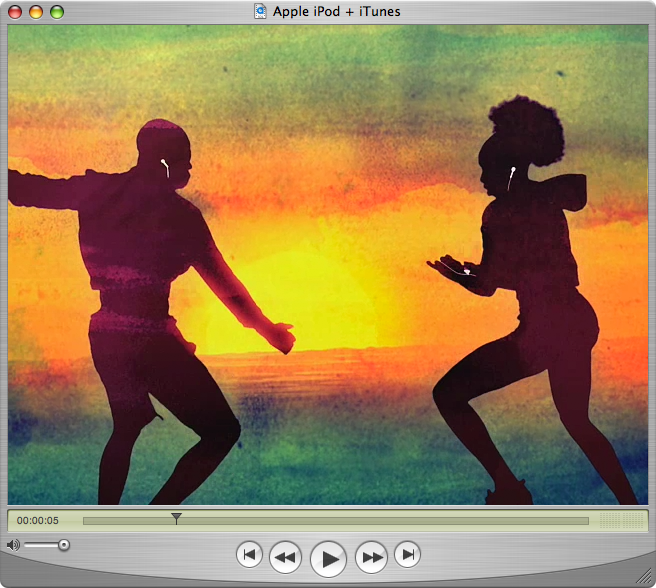Start playback with the Play button

pos(328,559)
